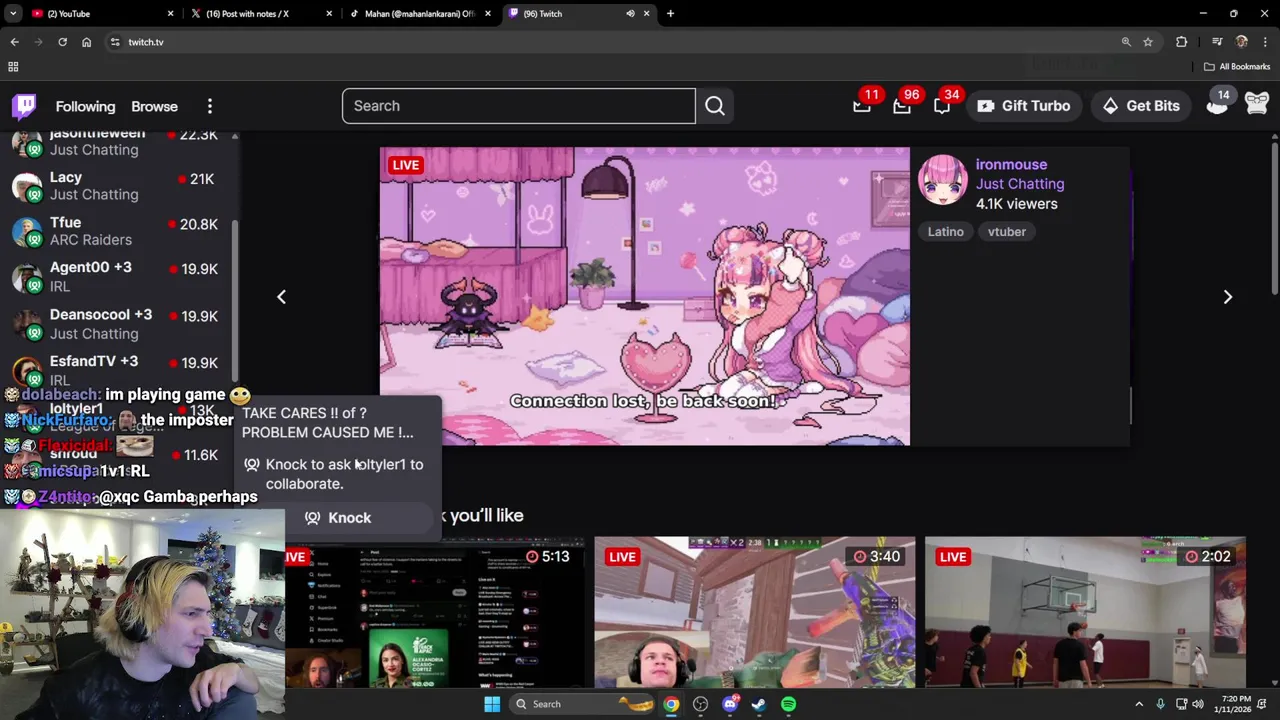
Task: Open Chrome extensions puzzle icon
Action: [1182, 42]
